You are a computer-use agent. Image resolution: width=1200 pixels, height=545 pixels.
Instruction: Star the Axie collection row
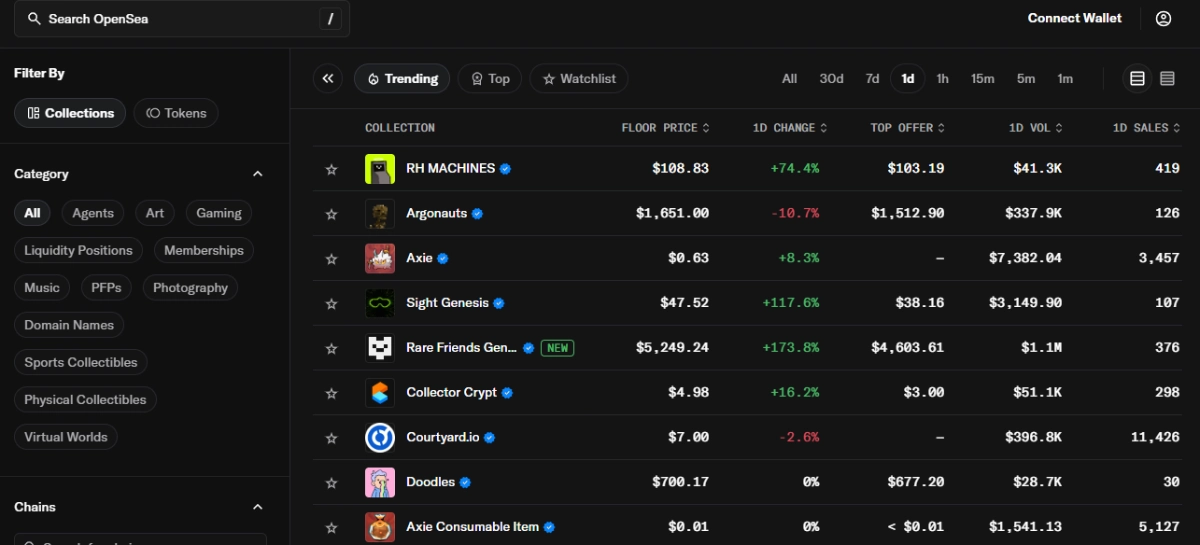tap(331, 259)
